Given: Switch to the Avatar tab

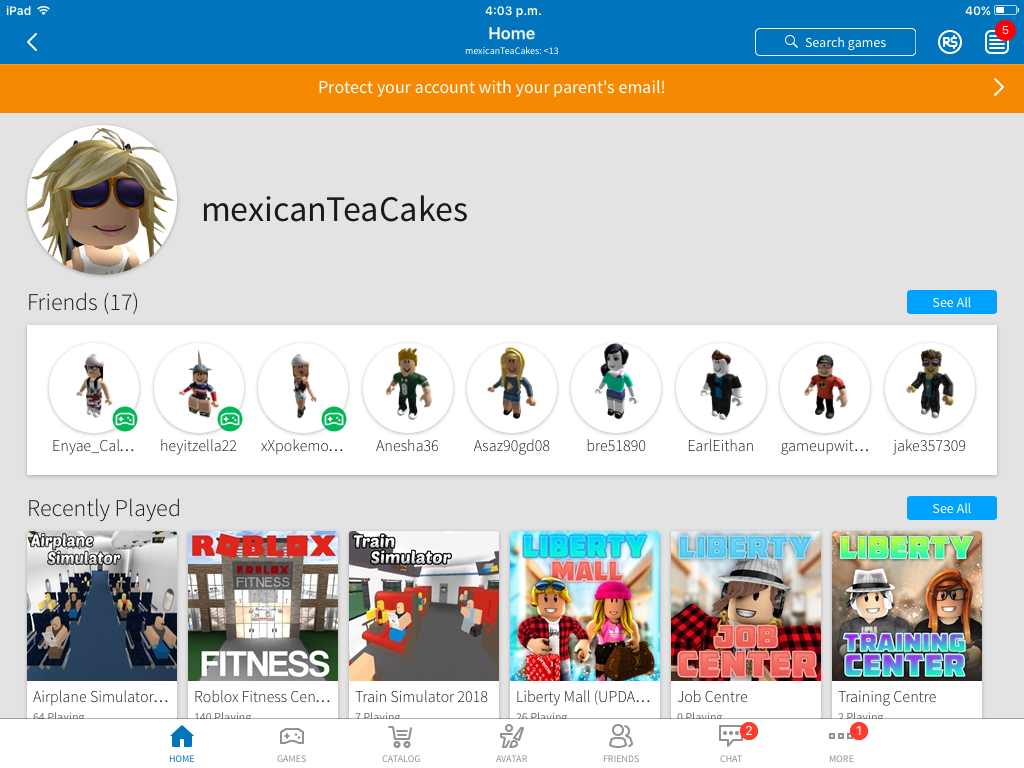Looking at the screenshot, I should click(511, 744).
